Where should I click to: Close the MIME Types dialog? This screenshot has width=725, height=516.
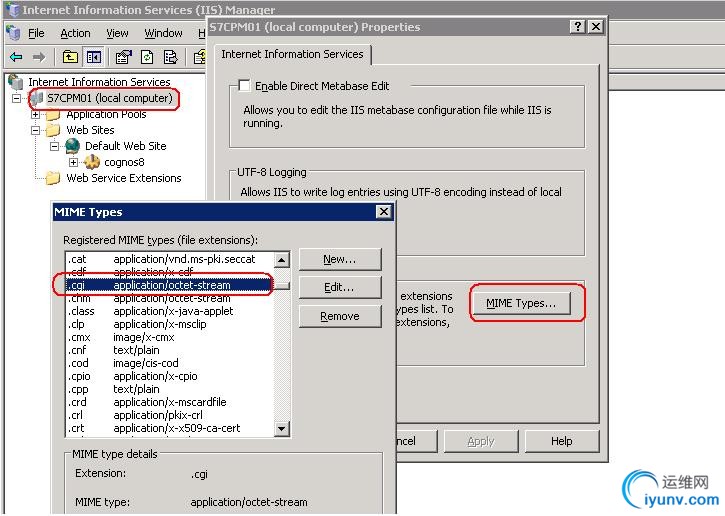pos(384,212)
